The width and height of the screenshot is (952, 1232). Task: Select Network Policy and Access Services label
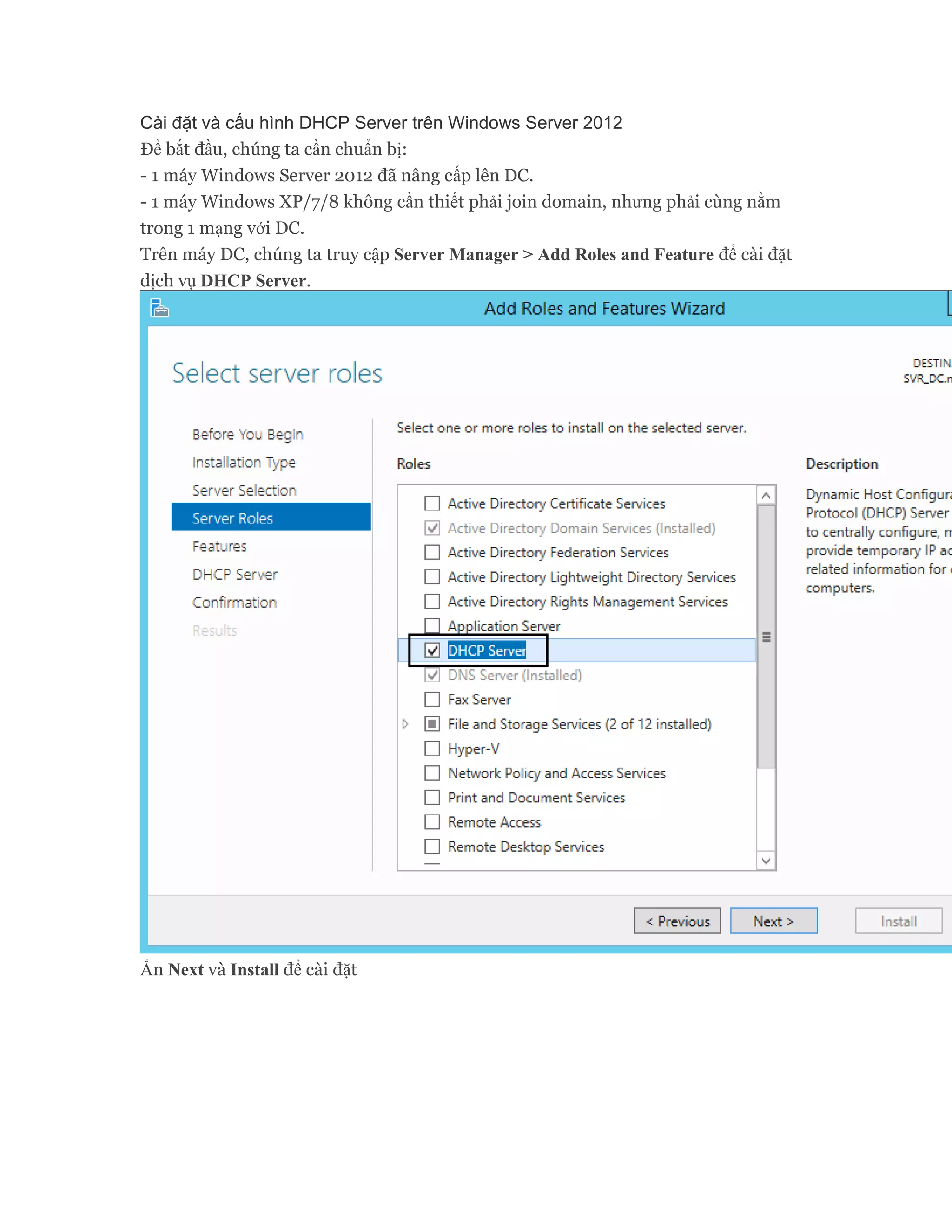tap(556, 774)
